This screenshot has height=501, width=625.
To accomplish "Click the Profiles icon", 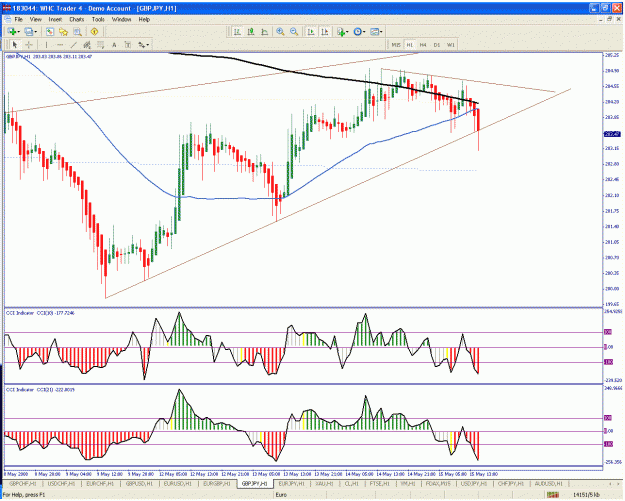I will (x=29, y=31).
